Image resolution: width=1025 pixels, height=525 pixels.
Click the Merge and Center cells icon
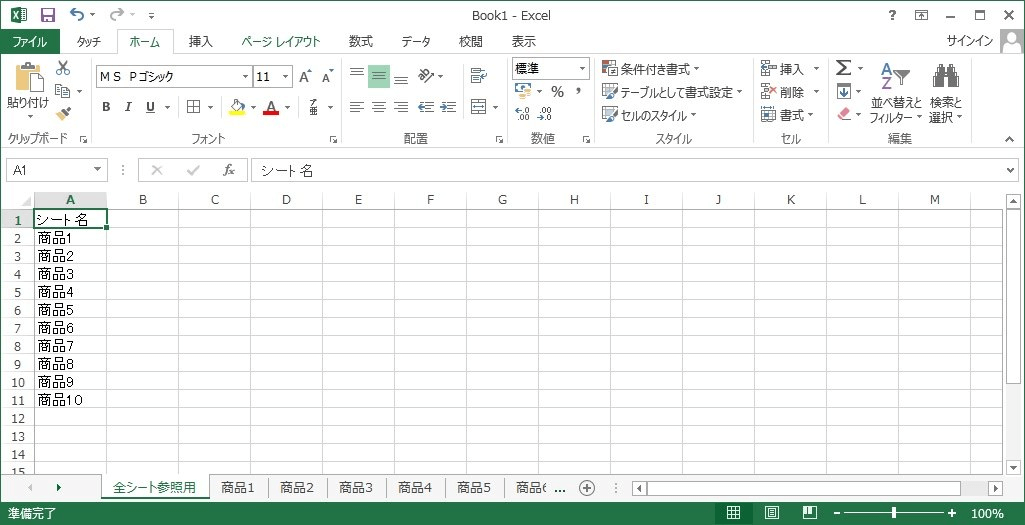(478, 107)
